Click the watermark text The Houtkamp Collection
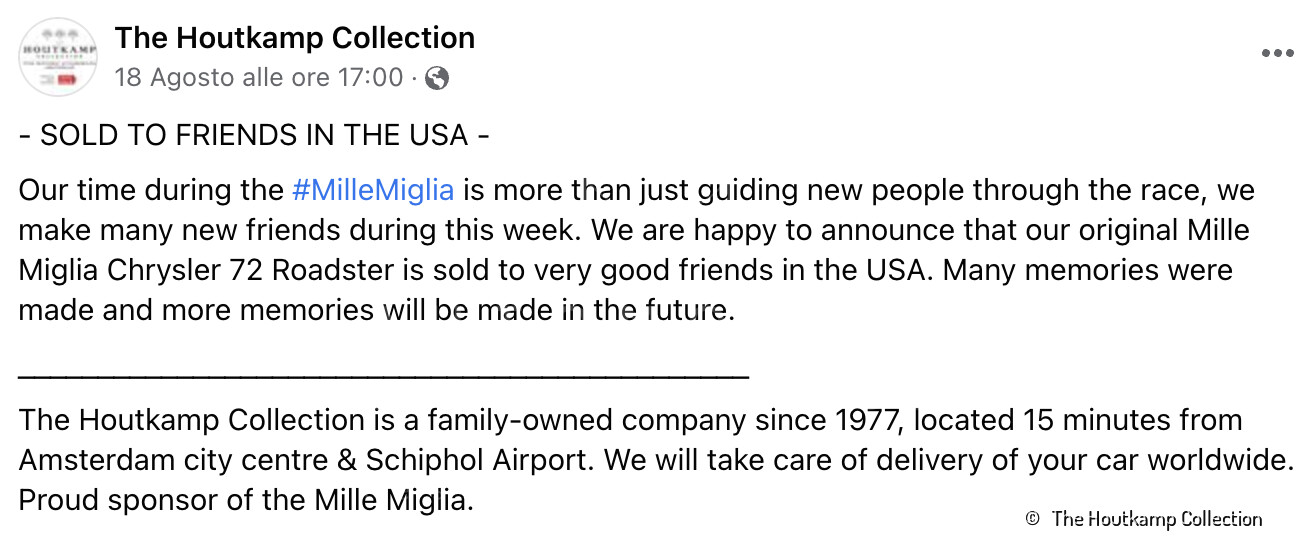 (1157, 519)
